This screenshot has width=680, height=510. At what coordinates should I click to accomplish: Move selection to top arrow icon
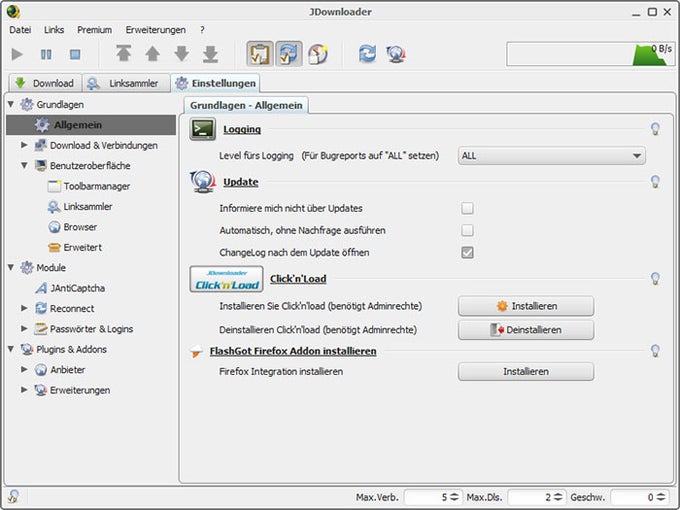click(124, 54)
